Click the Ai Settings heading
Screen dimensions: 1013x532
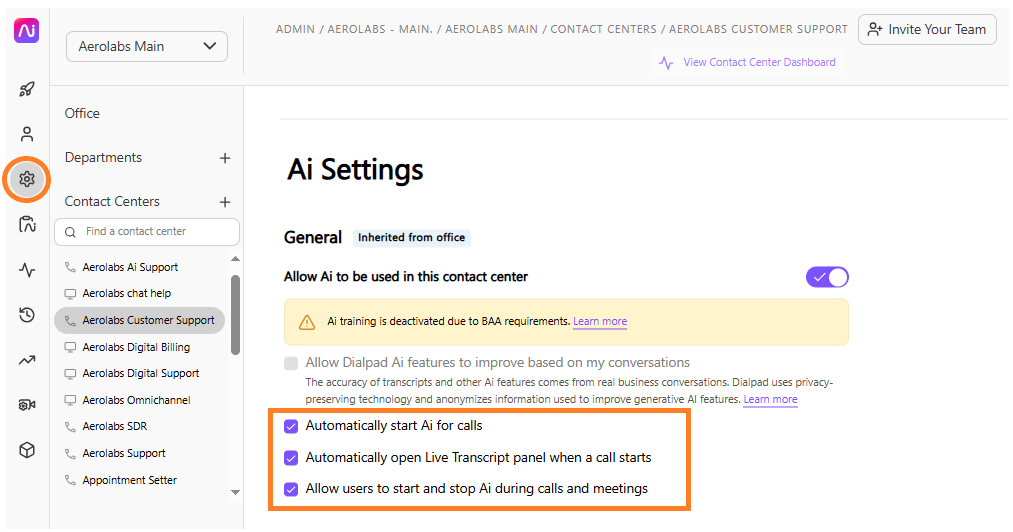pyautogui.click(x=355, y=170)
